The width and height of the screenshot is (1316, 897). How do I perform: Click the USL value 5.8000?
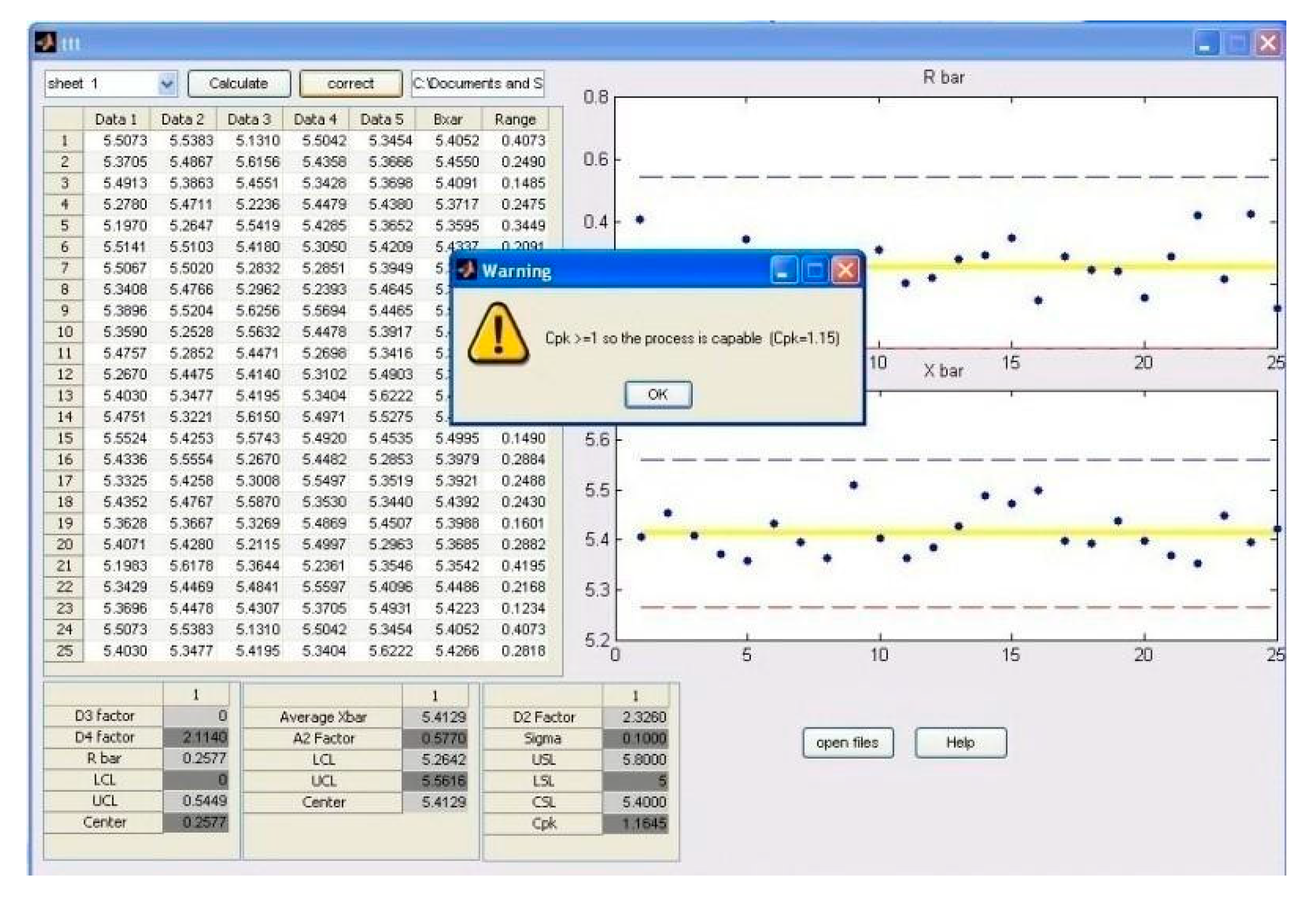point(636,760)
